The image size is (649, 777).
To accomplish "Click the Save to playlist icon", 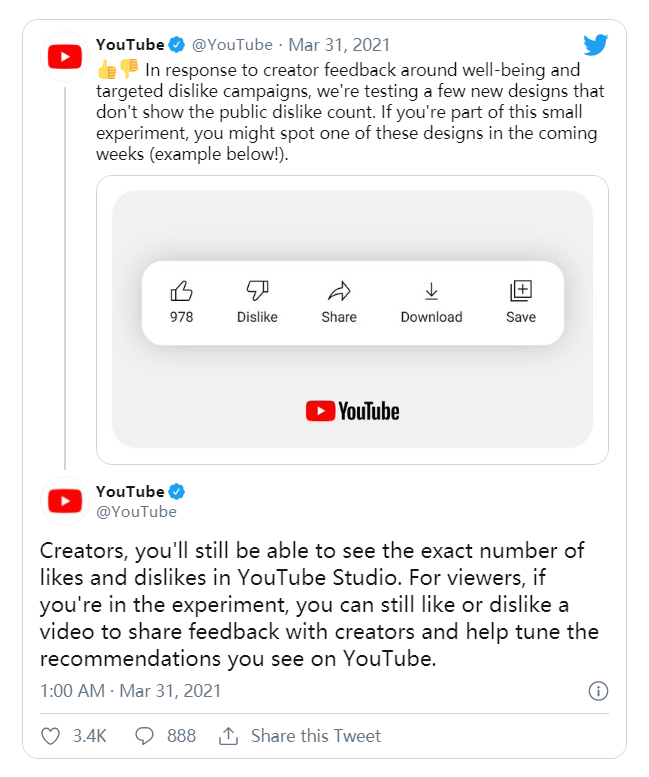I will 521,291.
